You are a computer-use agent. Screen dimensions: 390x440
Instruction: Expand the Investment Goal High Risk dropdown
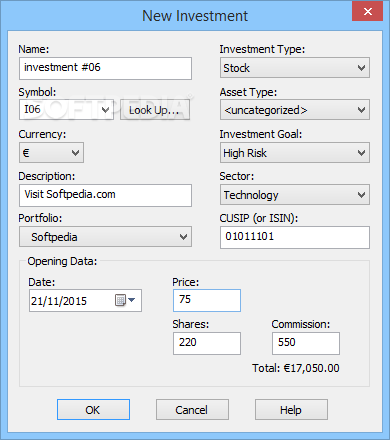point(295,153)
